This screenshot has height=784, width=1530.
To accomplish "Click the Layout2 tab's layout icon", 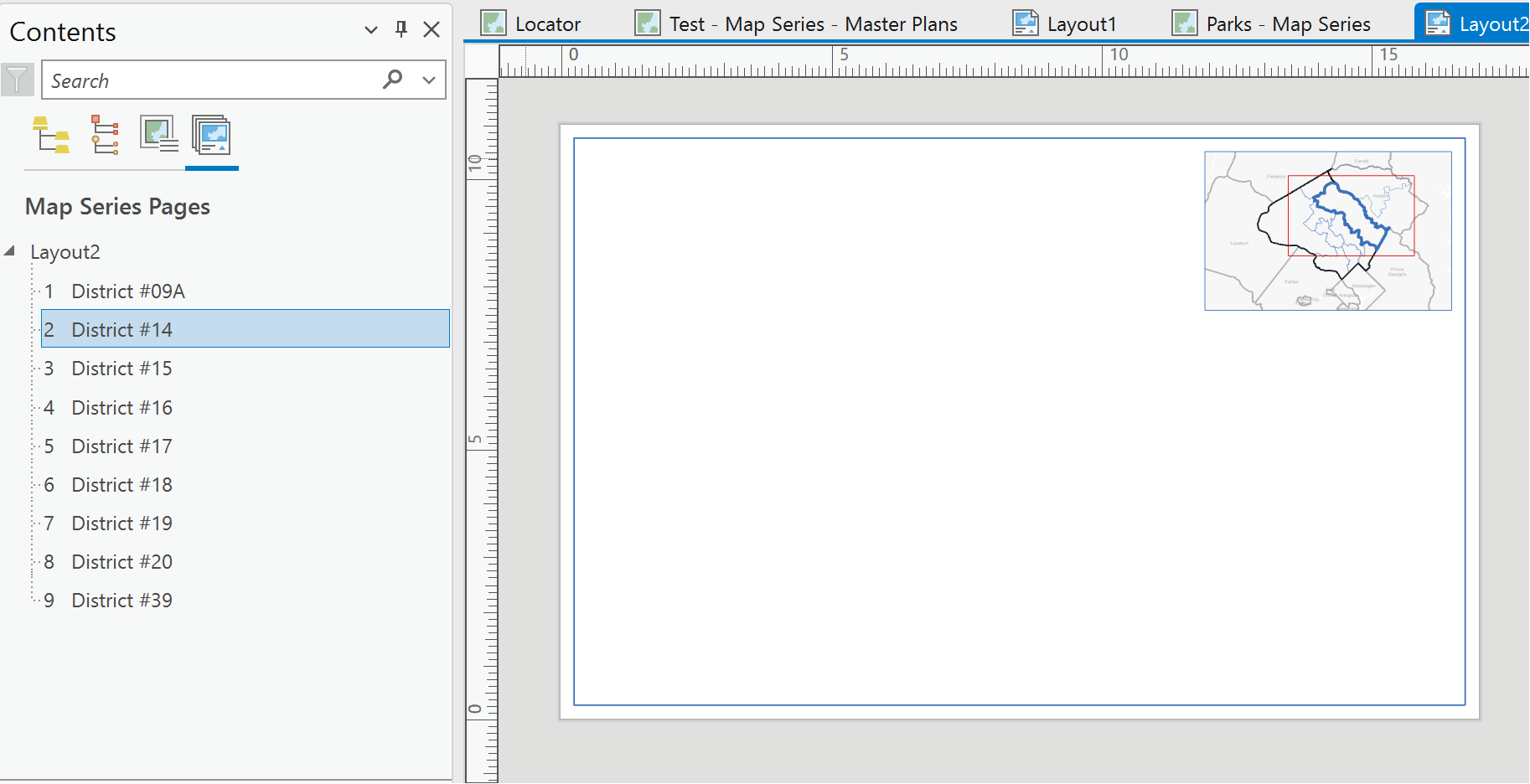I will tap(1439, 23).
